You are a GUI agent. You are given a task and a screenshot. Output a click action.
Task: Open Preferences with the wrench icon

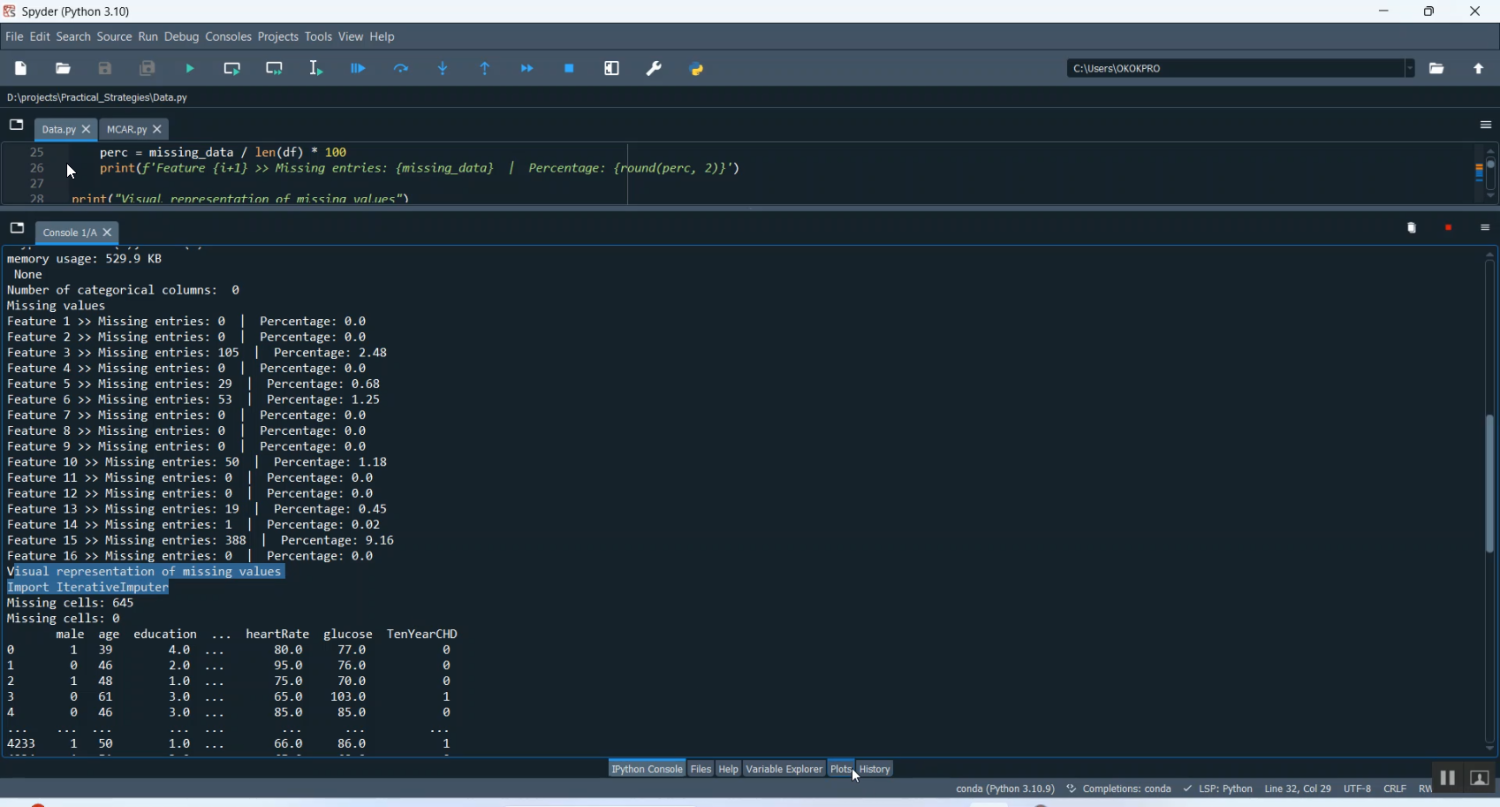tap(654, 69)
